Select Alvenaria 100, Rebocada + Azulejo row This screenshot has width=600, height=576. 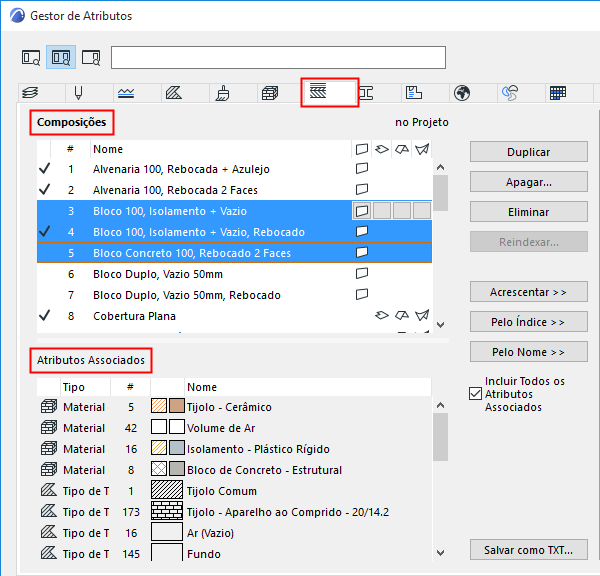234,169
